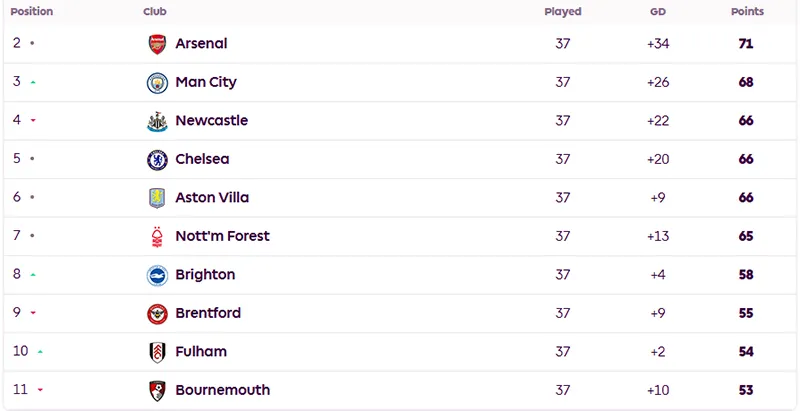Sort table by GD column header
The width and height of the screenshot is (800, 411).
658,11
